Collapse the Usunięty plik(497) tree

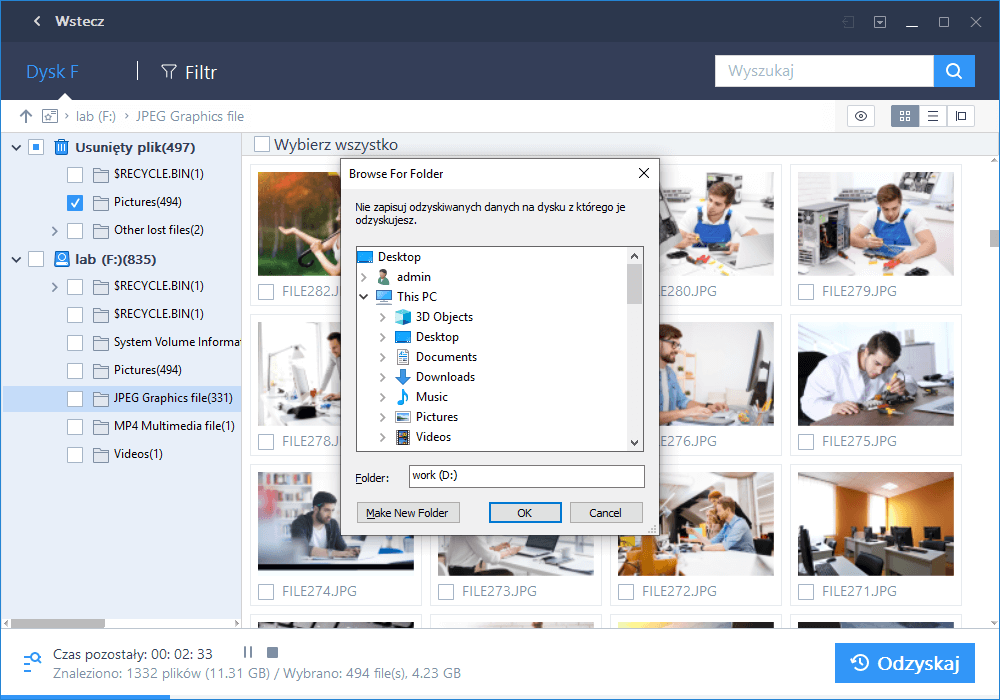[x=16, y=146]
